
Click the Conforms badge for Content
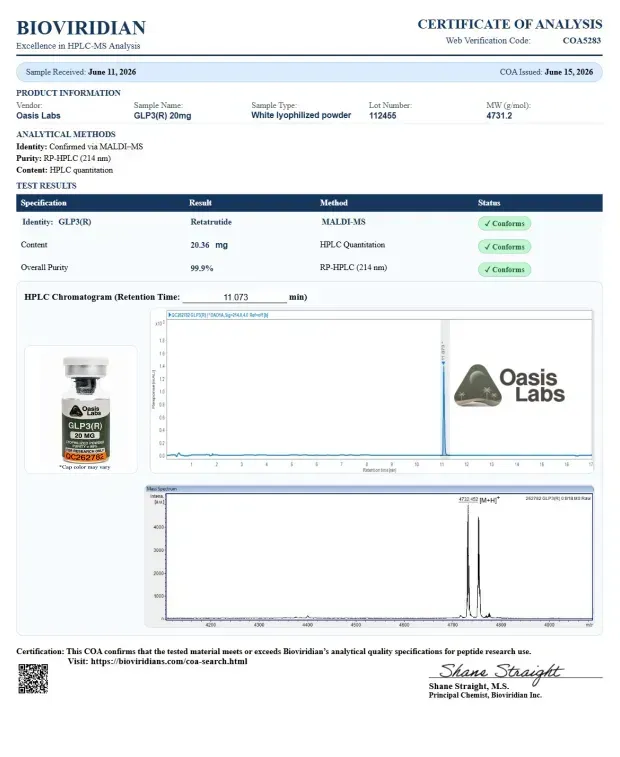tap(504, 247)
